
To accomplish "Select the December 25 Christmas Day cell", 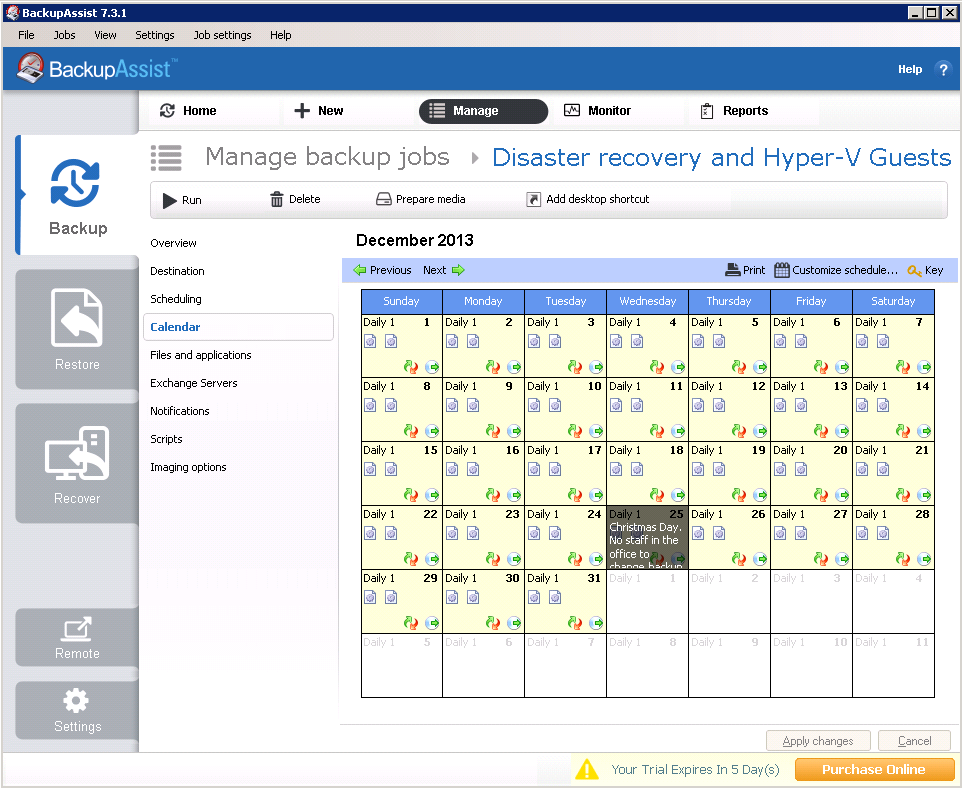I will coord(647,538).
